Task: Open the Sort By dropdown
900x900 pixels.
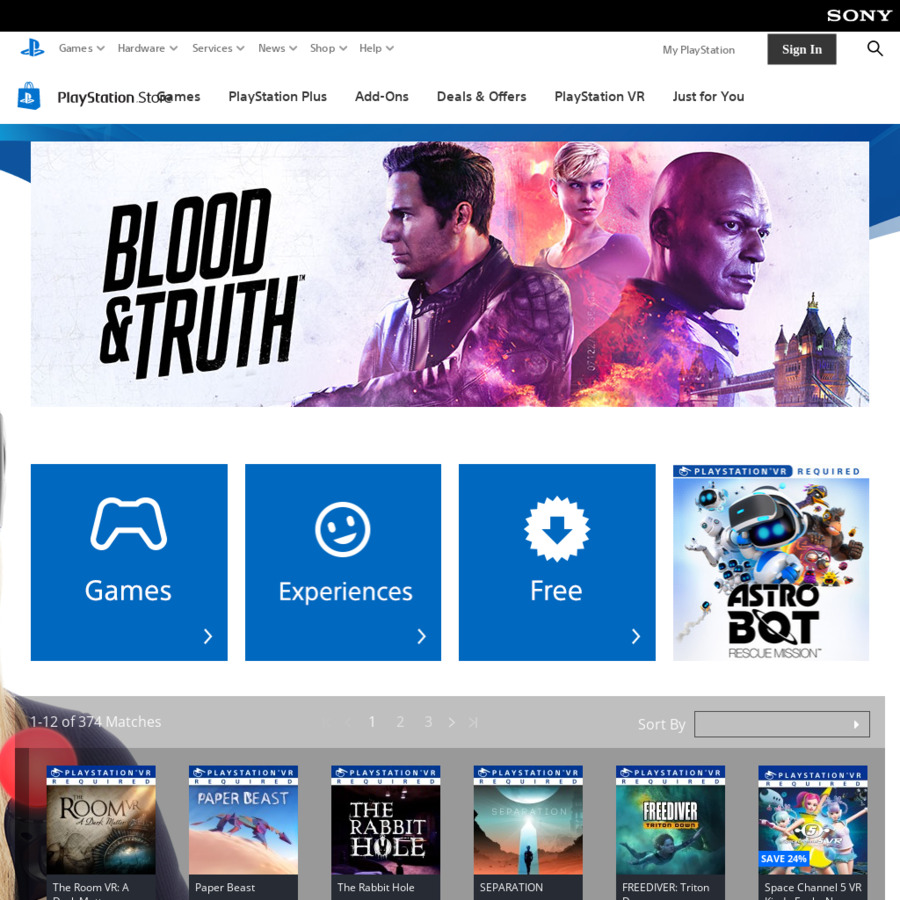Action: (x=782, y=723)
